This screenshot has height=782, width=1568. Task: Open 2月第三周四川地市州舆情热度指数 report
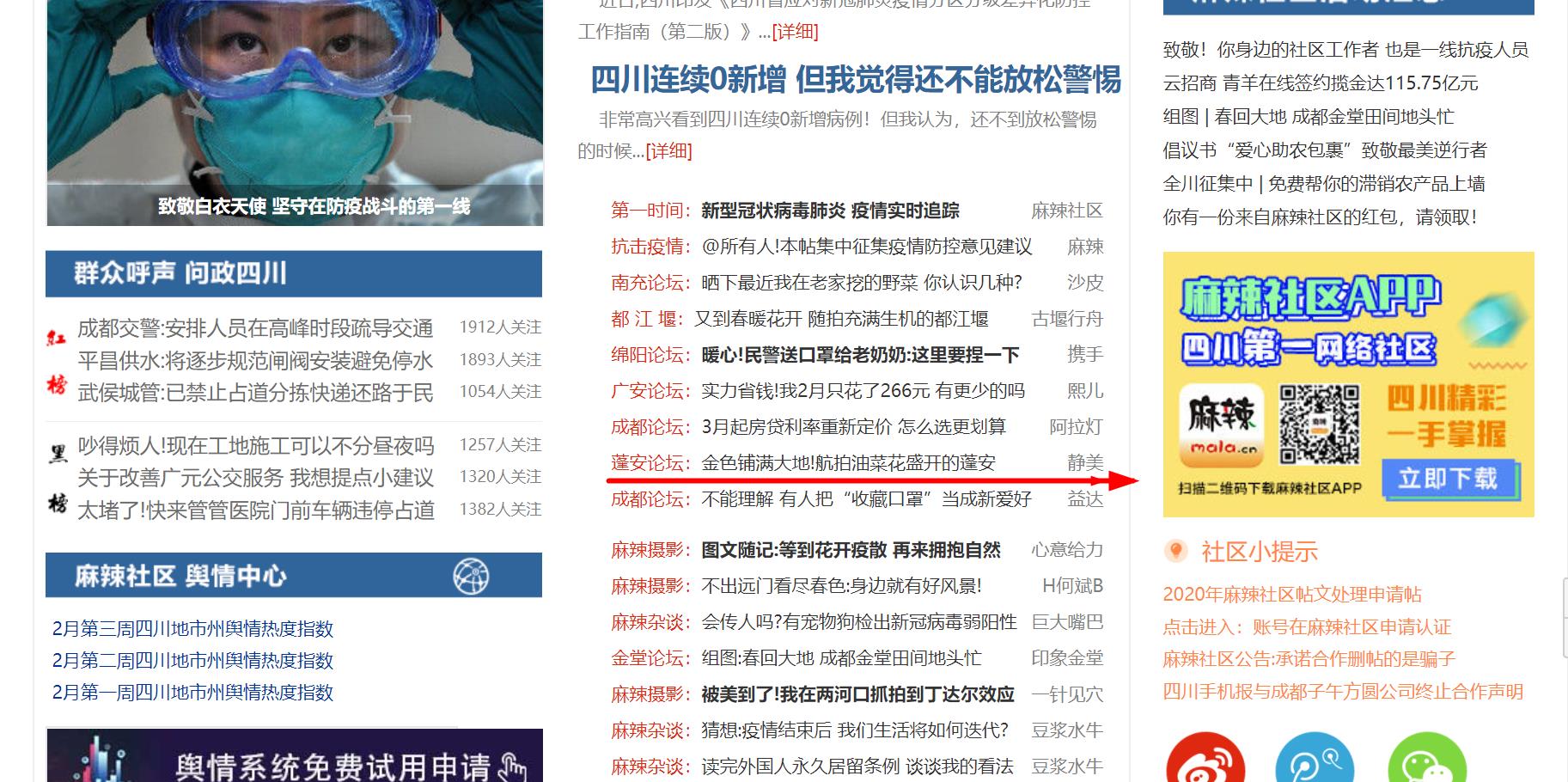pyautogui.click(x=192, y=629)
